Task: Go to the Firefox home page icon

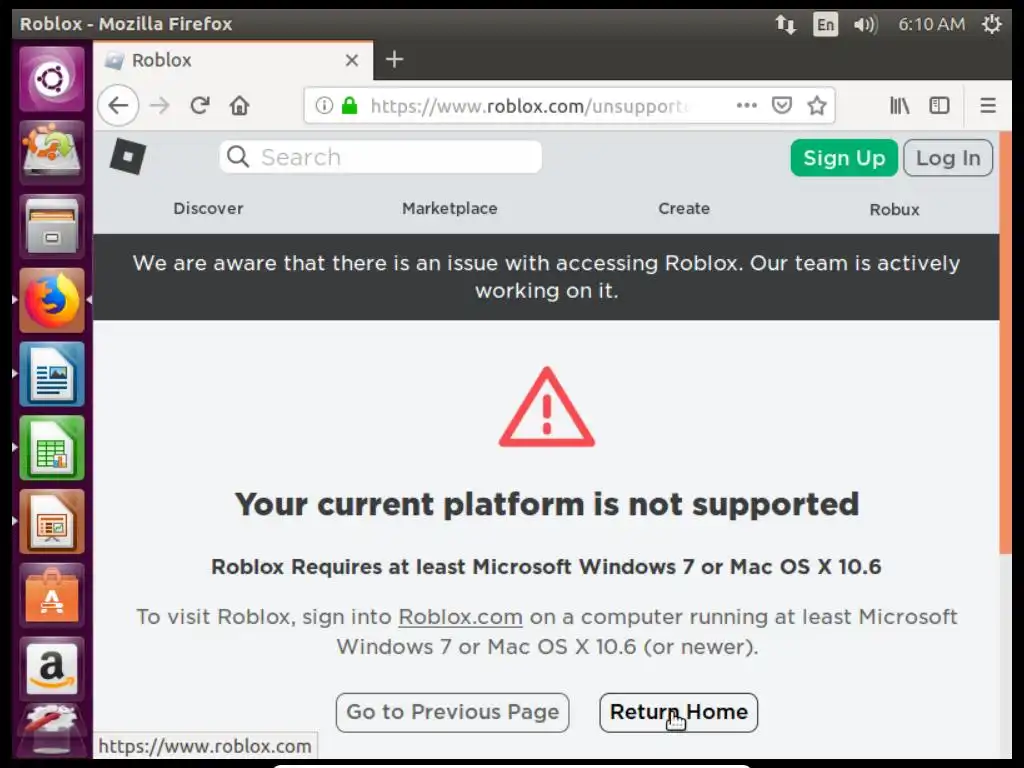Action: pyautogui.click(x=239, y=105)
